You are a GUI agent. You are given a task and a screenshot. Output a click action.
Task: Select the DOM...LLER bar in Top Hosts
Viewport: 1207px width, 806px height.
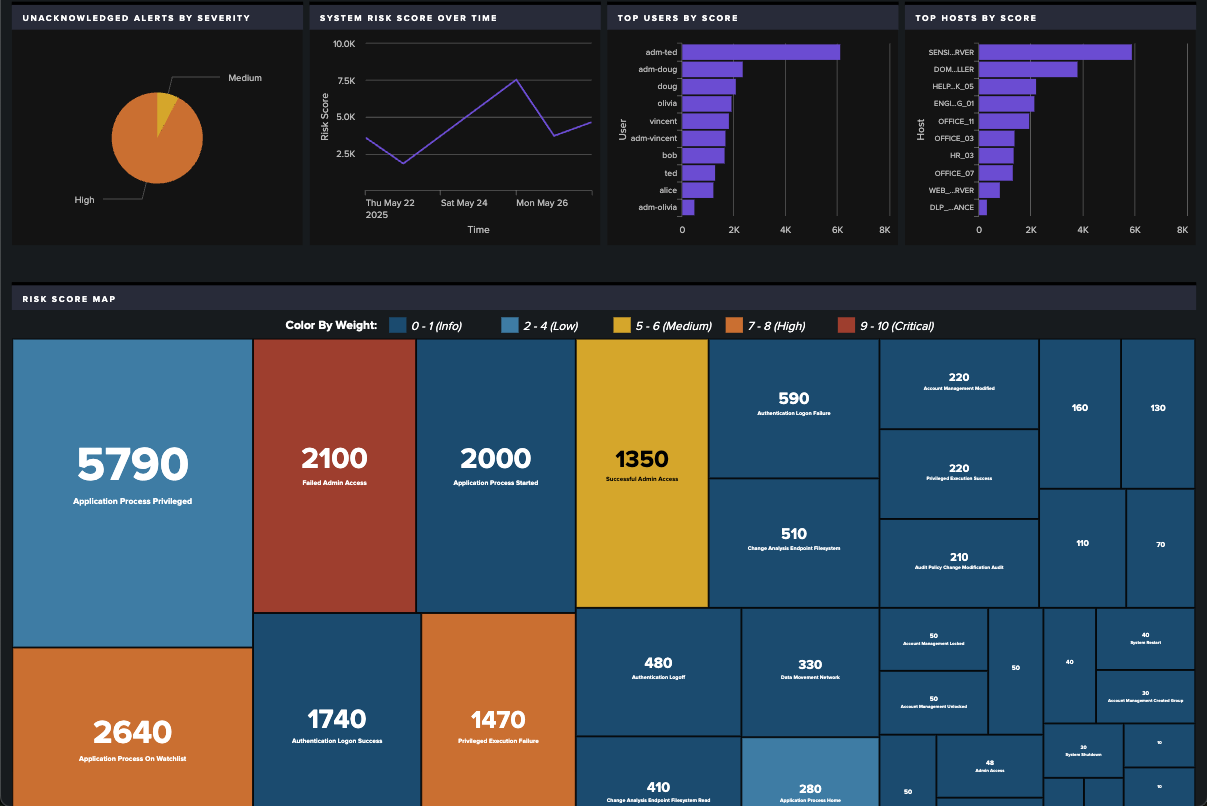1028,70
